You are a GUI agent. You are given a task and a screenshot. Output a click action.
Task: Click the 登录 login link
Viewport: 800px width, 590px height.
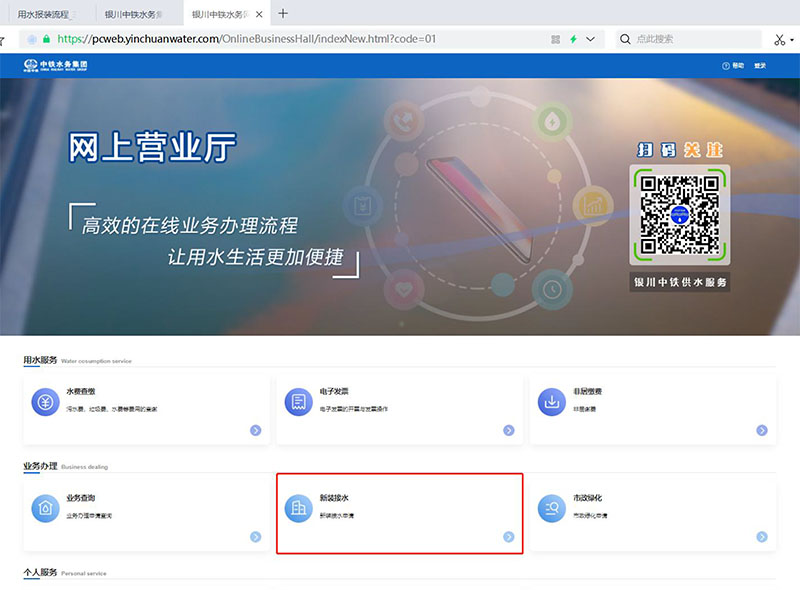760,65
